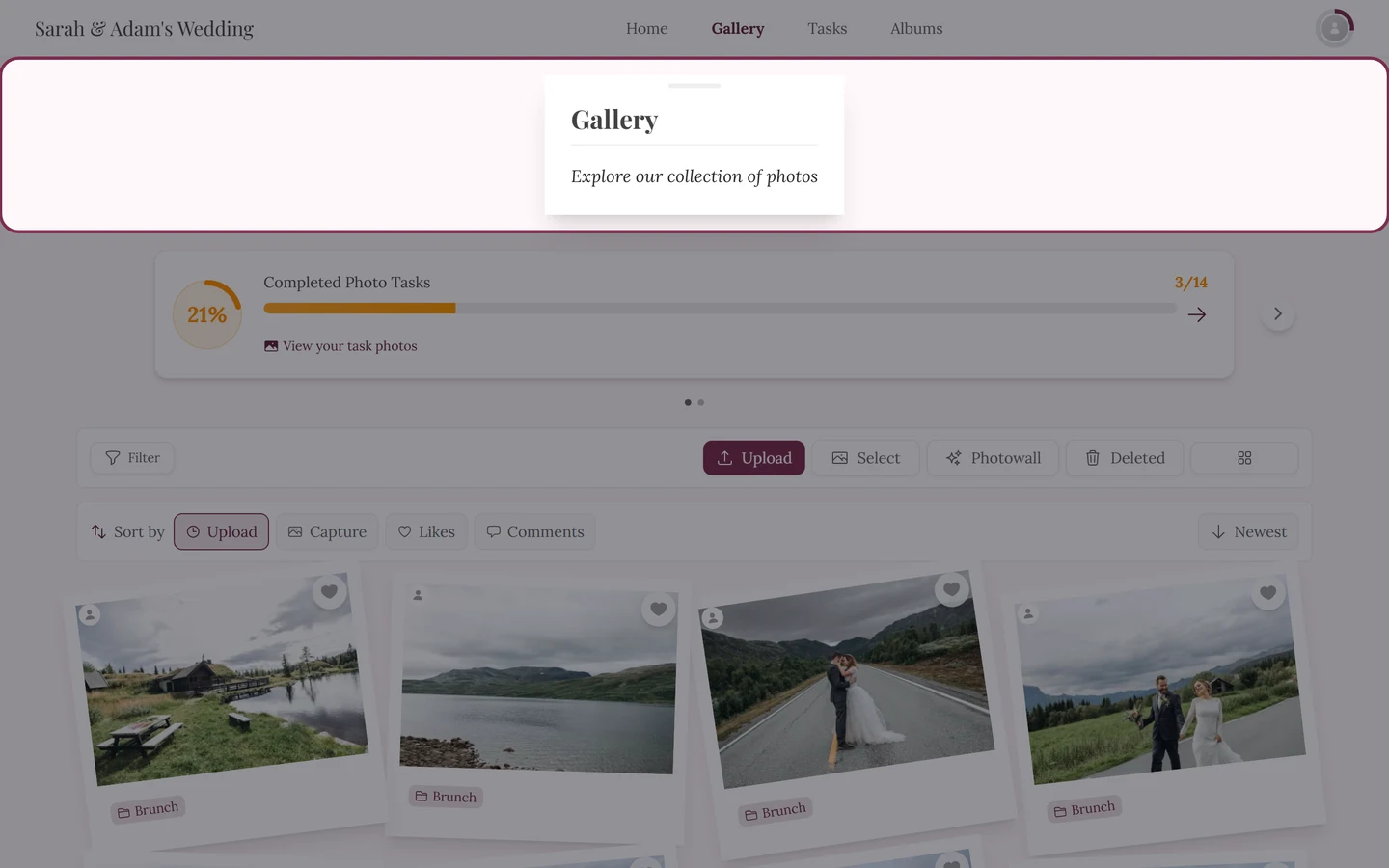Open the grey lake landscape photo

tap(538, 680)
